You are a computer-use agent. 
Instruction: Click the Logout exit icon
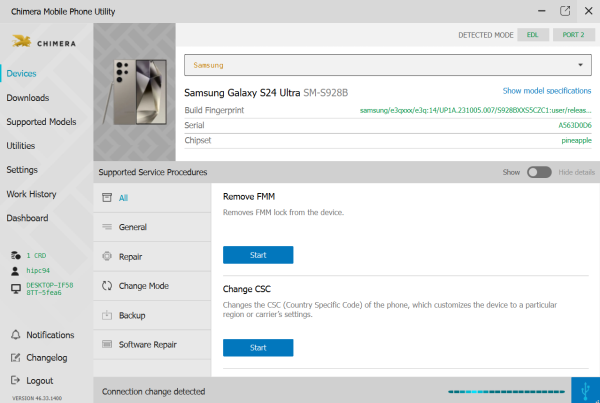(15, 380)
